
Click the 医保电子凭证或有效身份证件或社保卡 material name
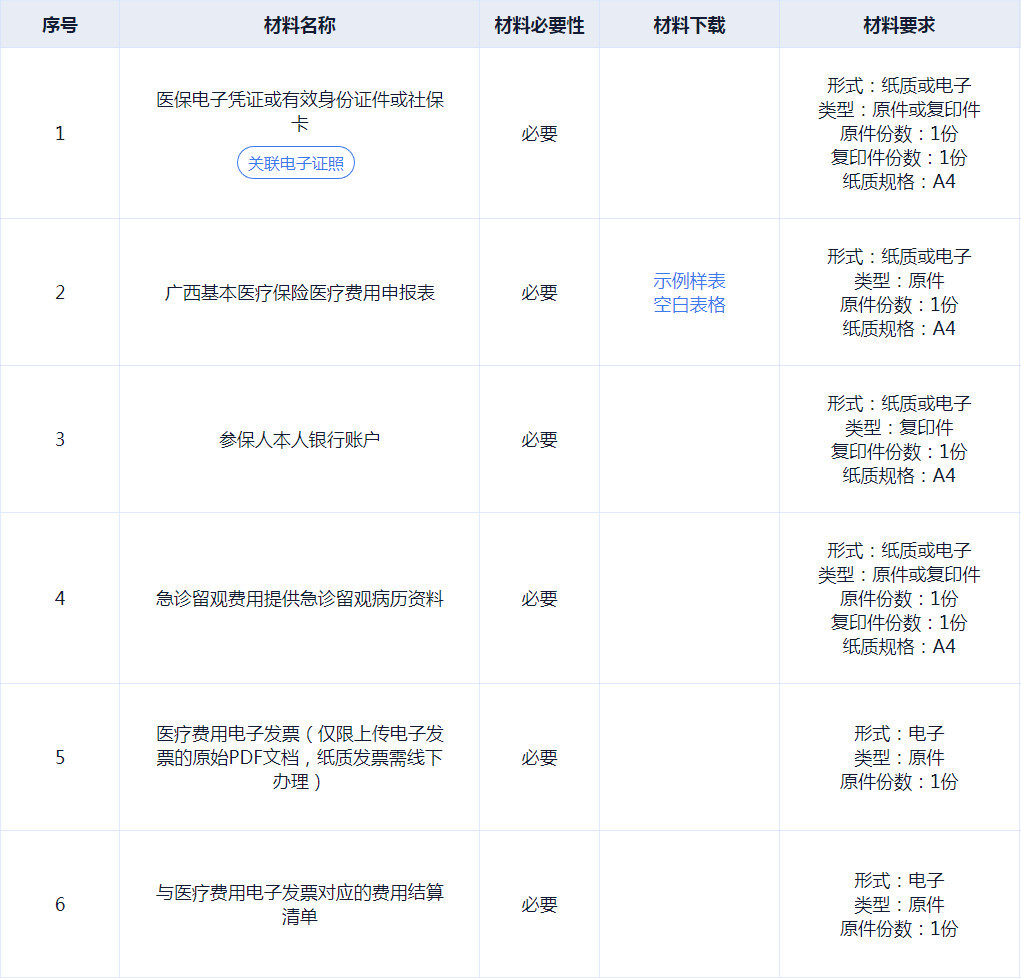pyautogui.click(x=300, y=112)
